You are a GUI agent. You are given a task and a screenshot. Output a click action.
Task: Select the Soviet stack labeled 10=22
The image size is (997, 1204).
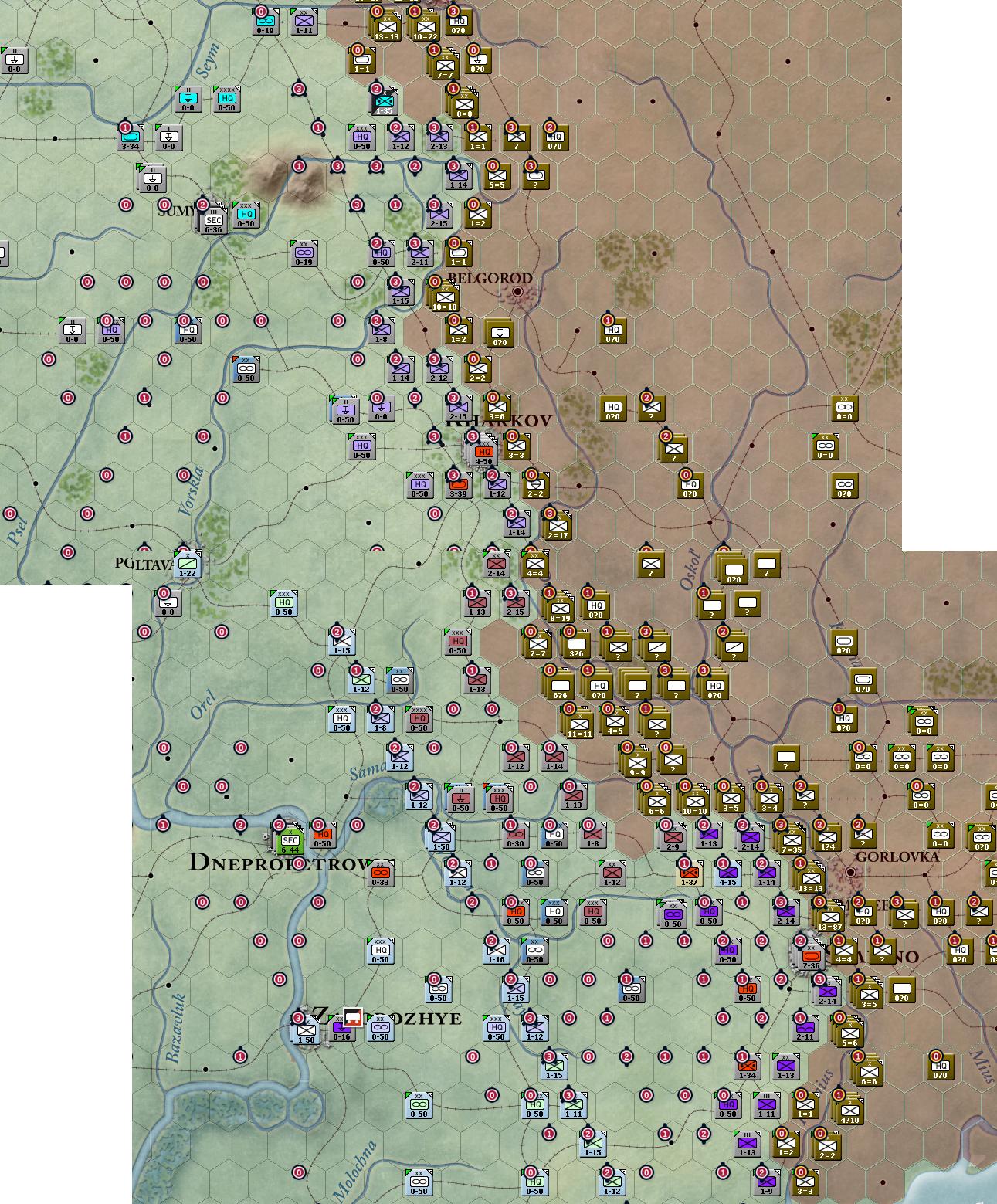pyautogui.click(x=426, y=27)
